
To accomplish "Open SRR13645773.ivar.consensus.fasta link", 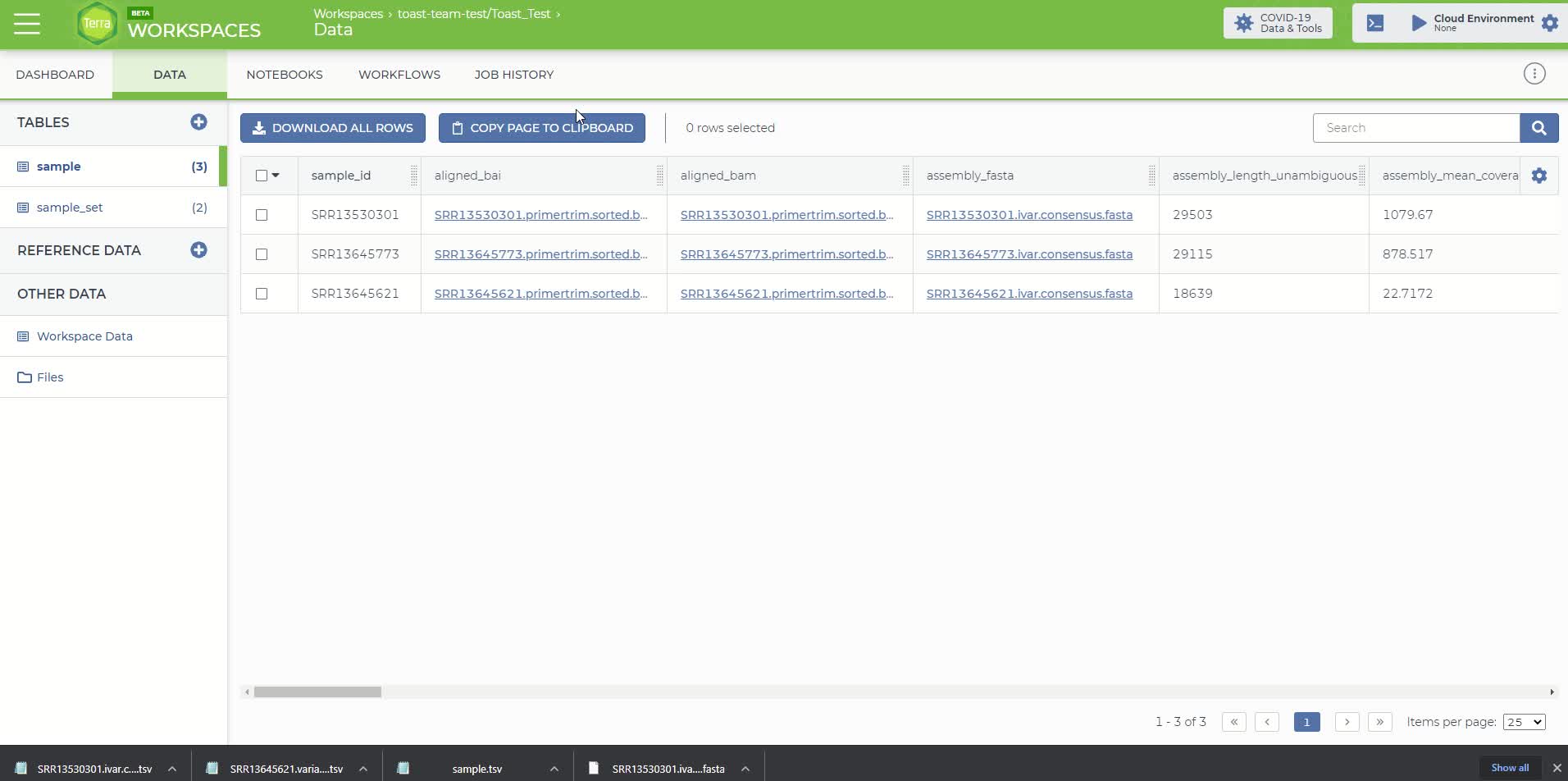I will (x=1028, y=254).
